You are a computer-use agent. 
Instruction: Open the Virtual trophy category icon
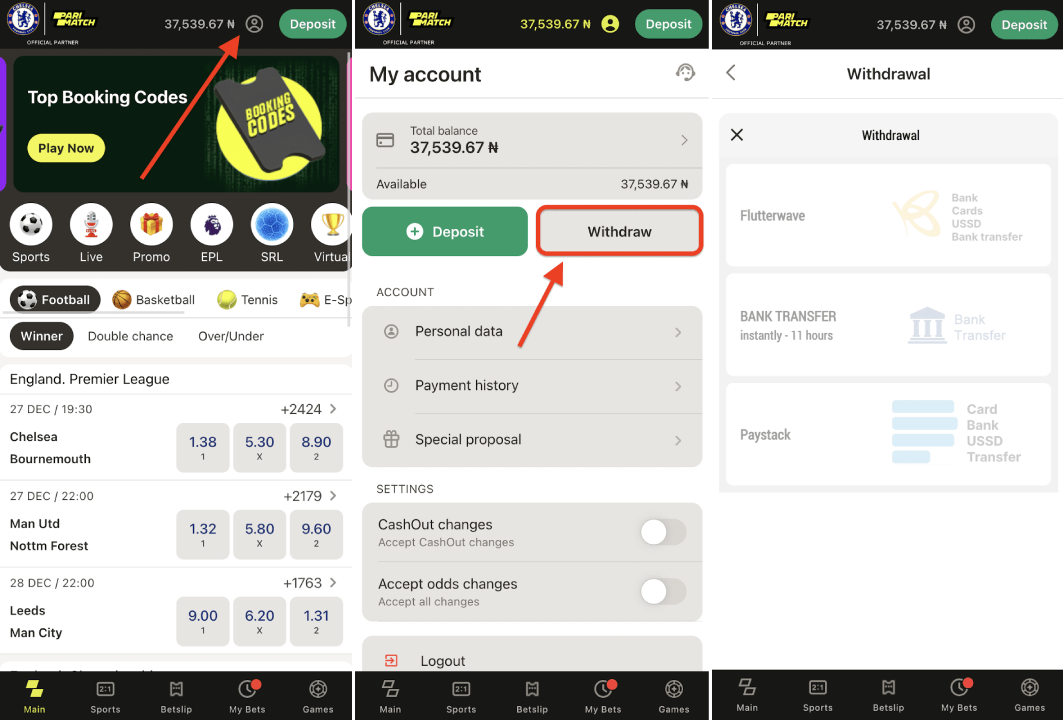pos(331,224)
